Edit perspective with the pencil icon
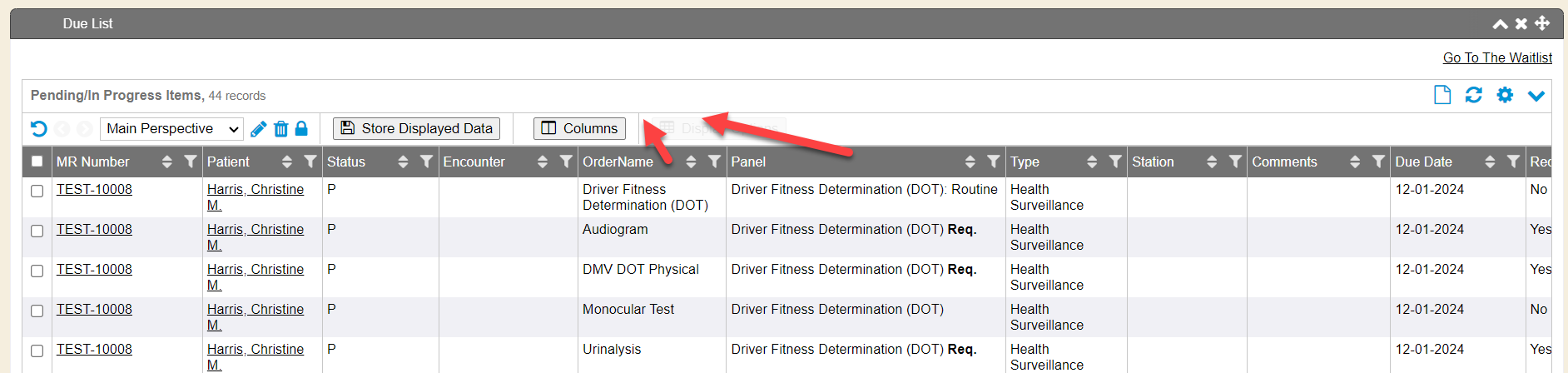 pos(258,128)
